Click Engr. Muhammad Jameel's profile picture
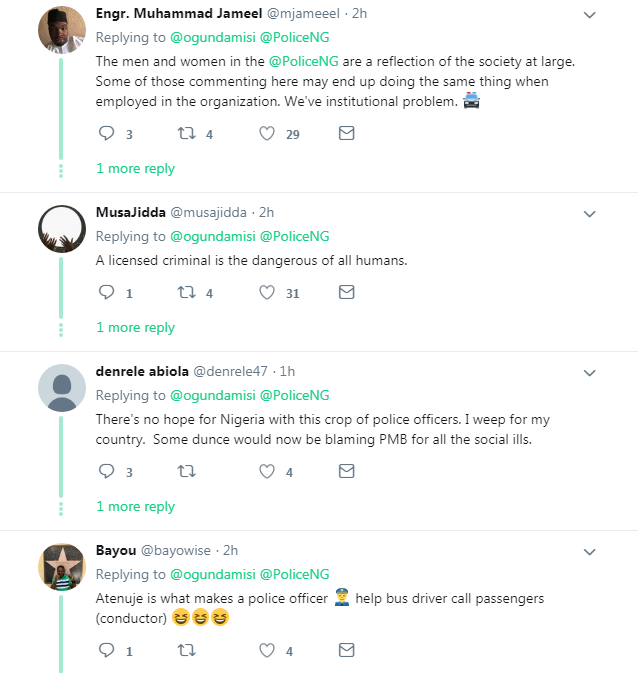Image resolution: width=638 pixels, height=673 pixels. point(61,29)
